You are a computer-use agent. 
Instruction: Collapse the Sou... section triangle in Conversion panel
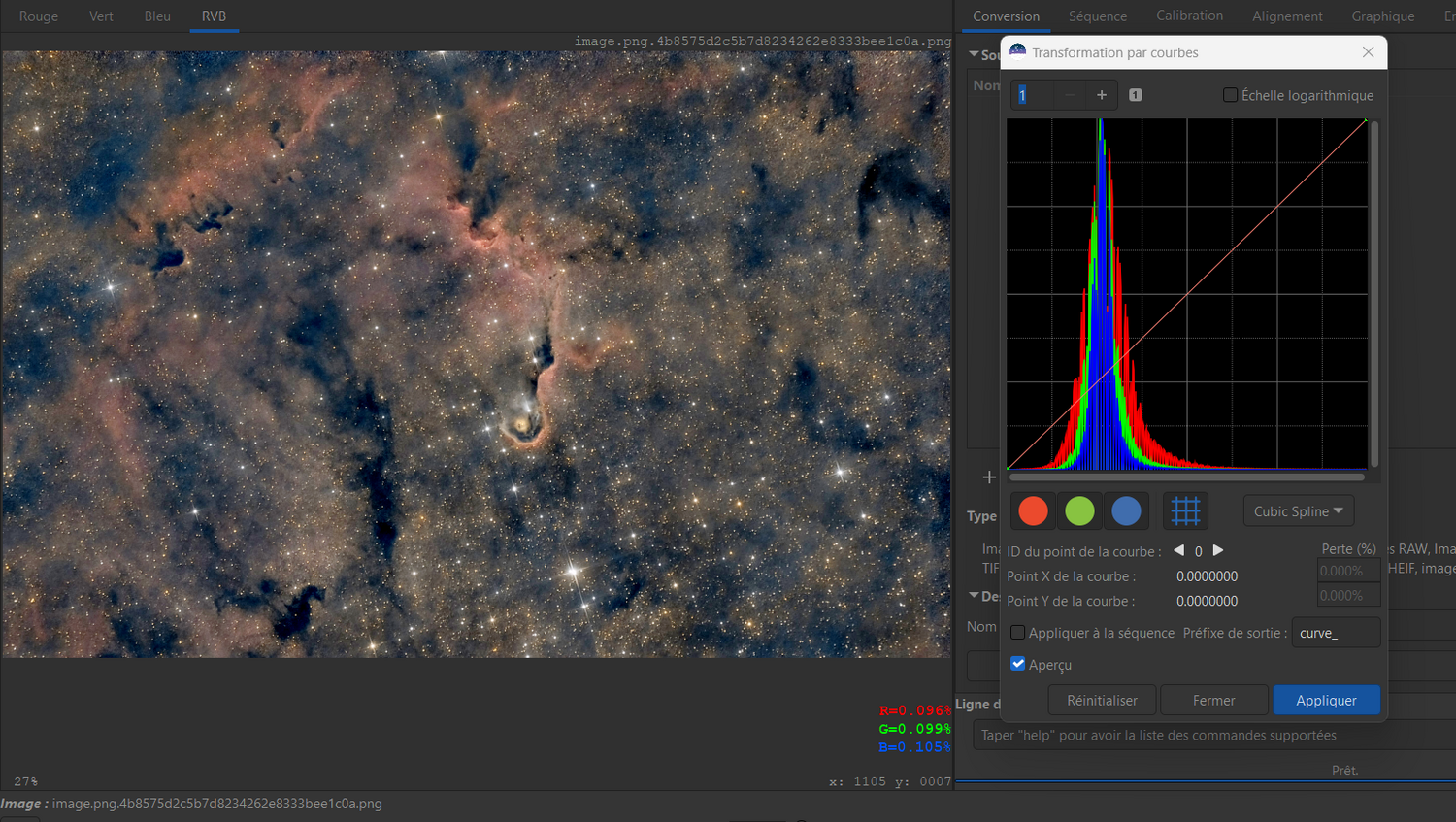pyautogui.click(x=974, y=54)
